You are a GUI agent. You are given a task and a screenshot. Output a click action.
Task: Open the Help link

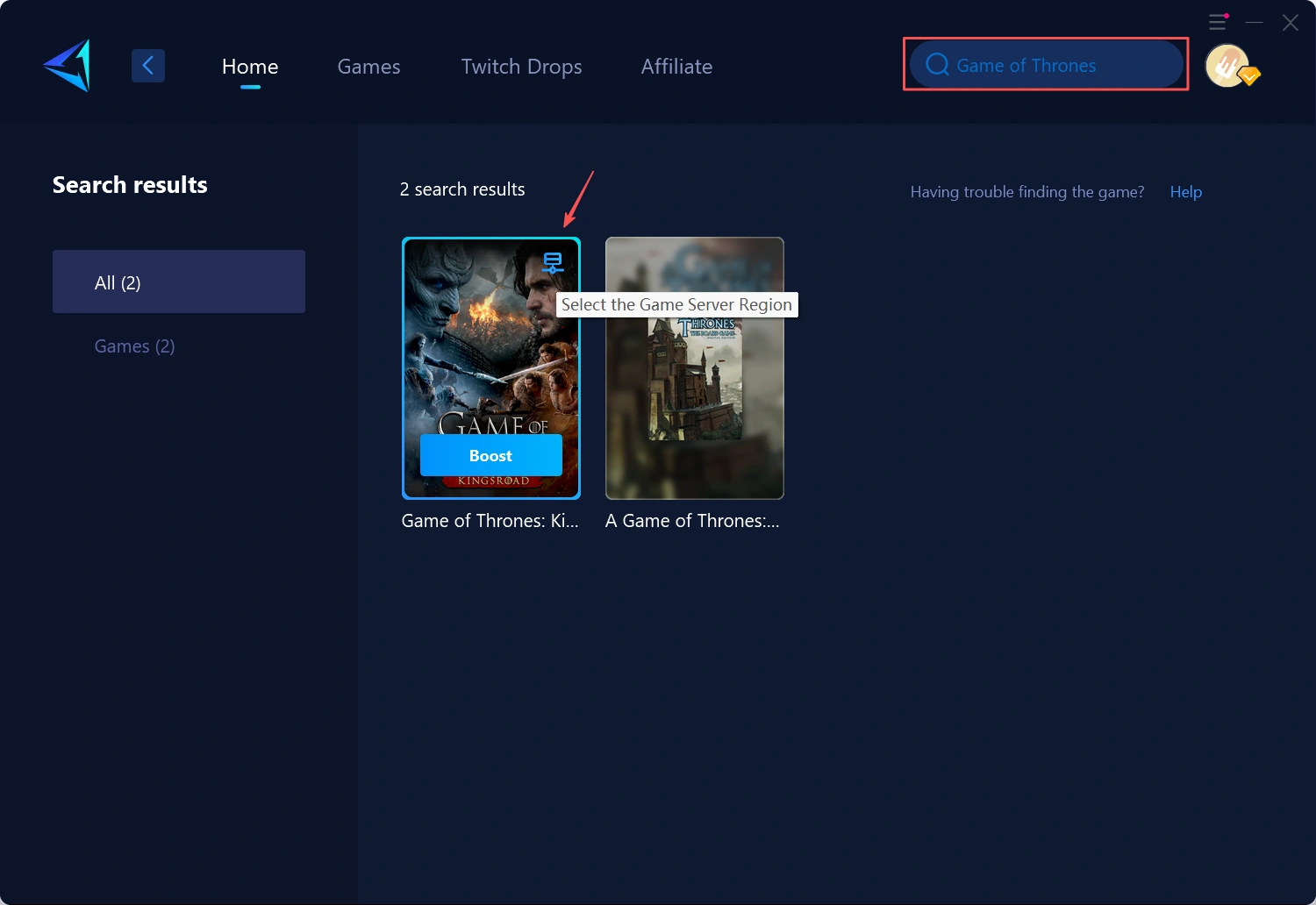[1185, 192]
